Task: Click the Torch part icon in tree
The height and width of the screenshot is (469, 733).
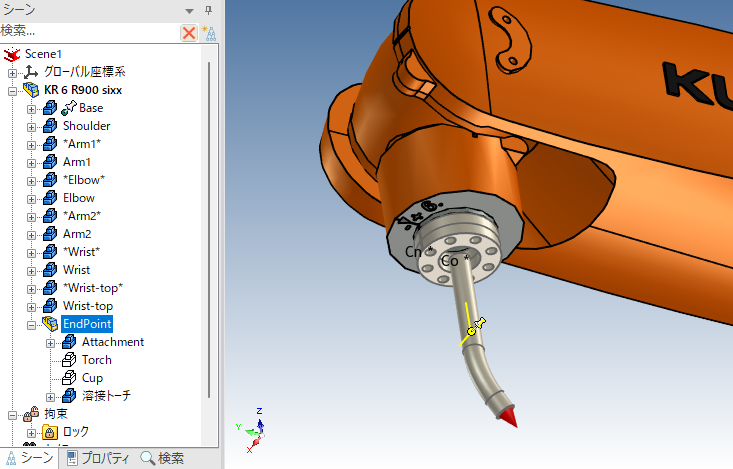Action: pyautogui.click(x=69, y=360)
